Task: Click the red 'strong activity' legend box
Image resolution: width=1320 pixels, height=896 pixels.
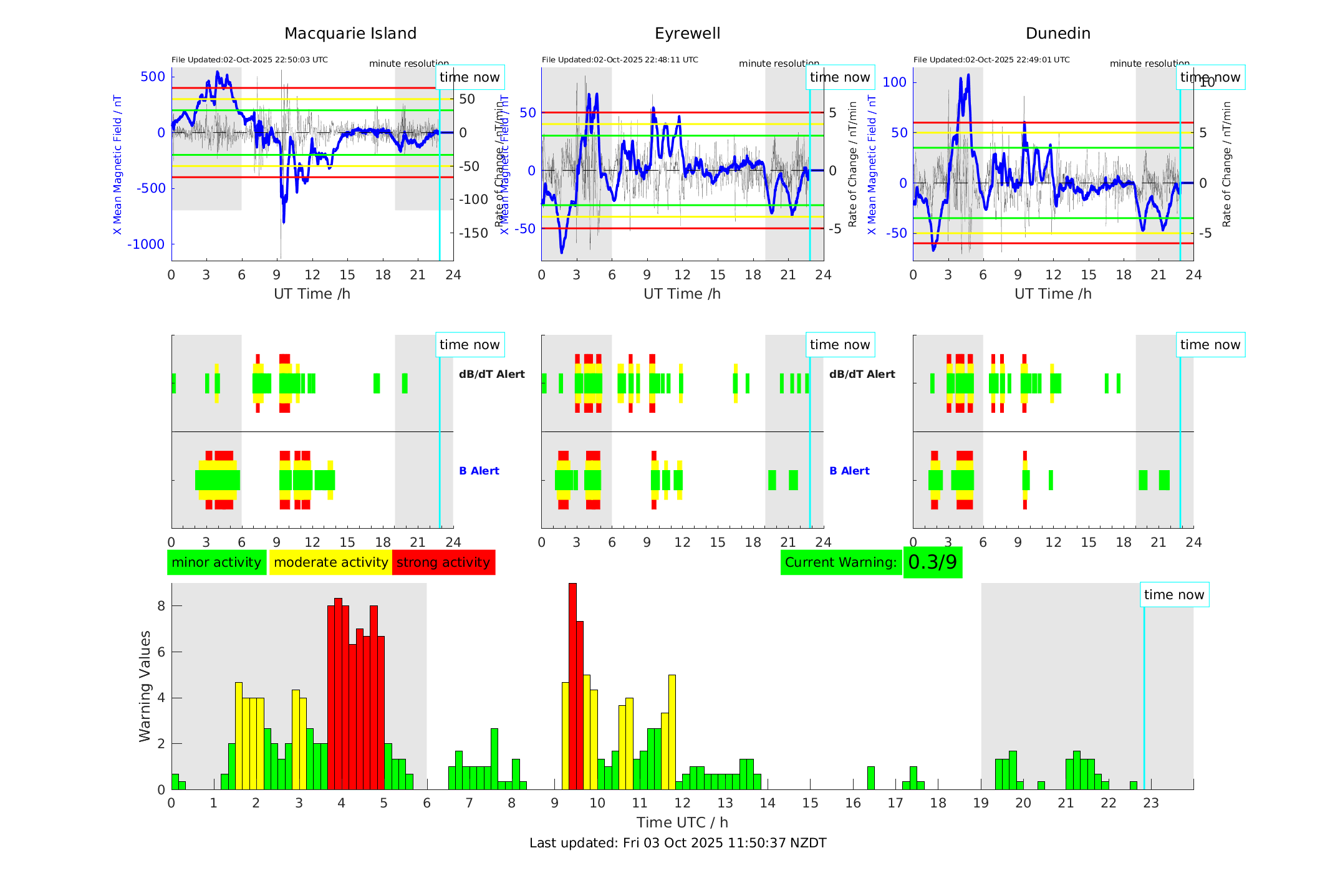Action: (x=443, y=562)
